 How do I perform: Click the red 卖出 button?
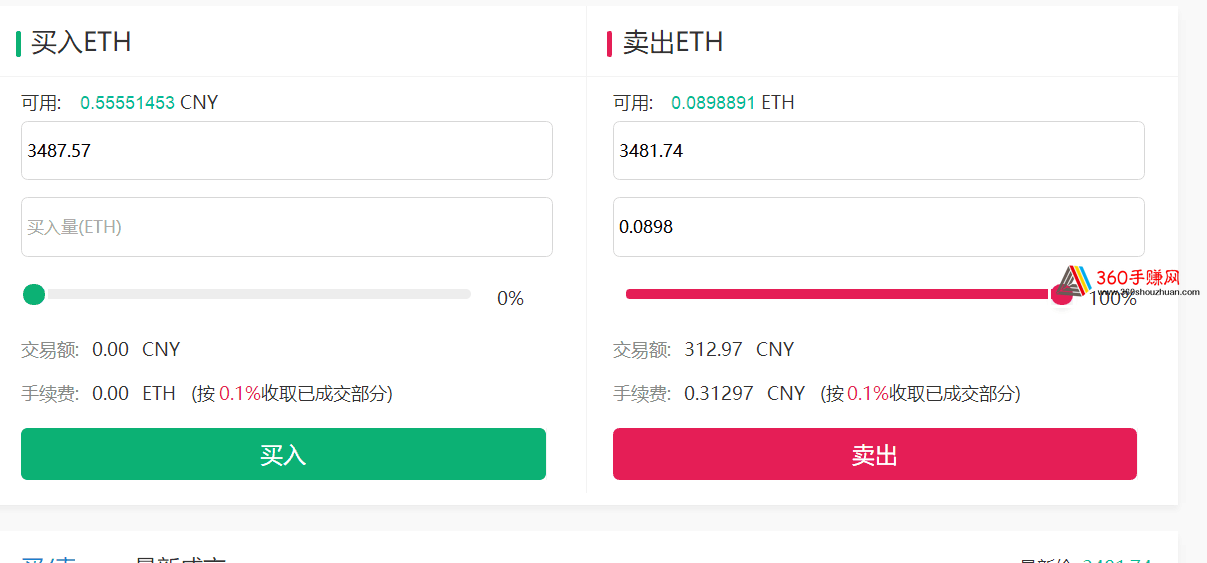point(875,454)
